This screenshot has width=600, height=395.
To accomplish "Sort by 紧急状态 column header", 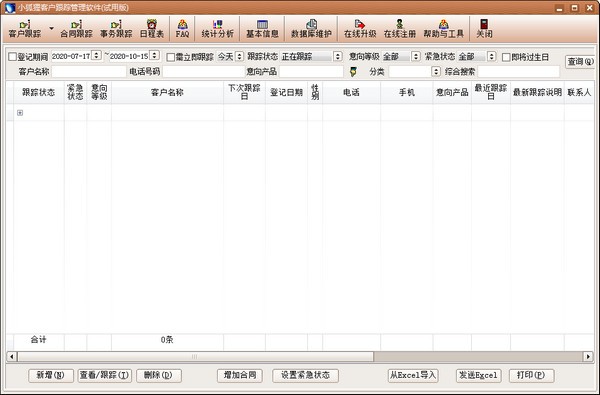I will click(75, 92).
